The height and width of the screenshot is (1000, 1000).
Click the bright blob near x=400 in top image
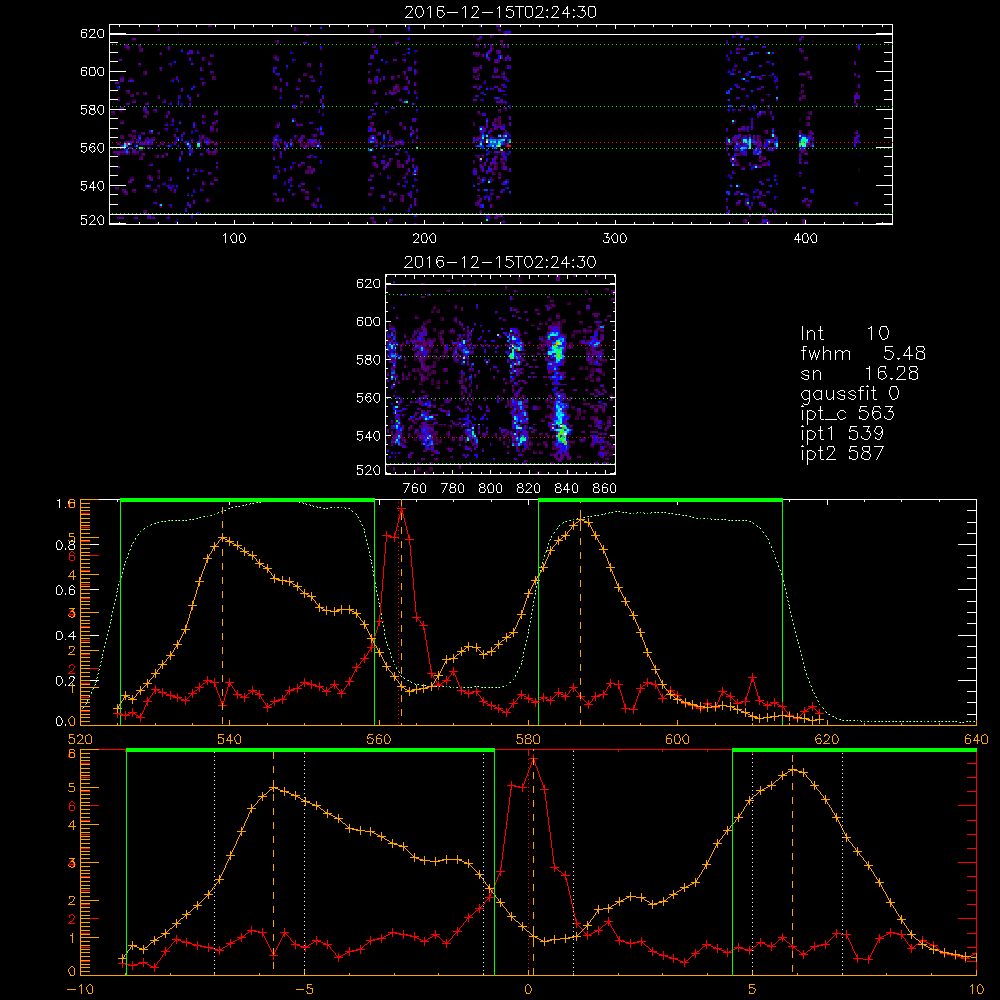804,142
